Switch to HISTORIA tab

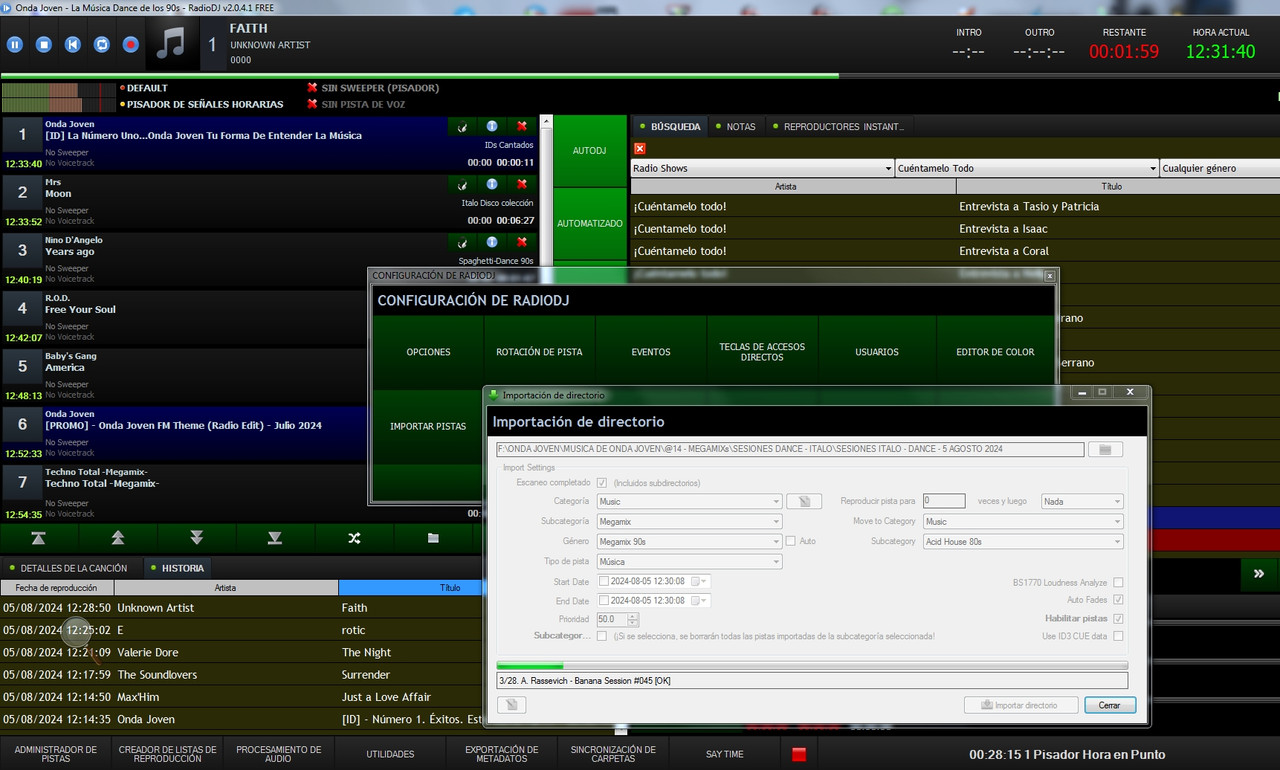[177, 568]
